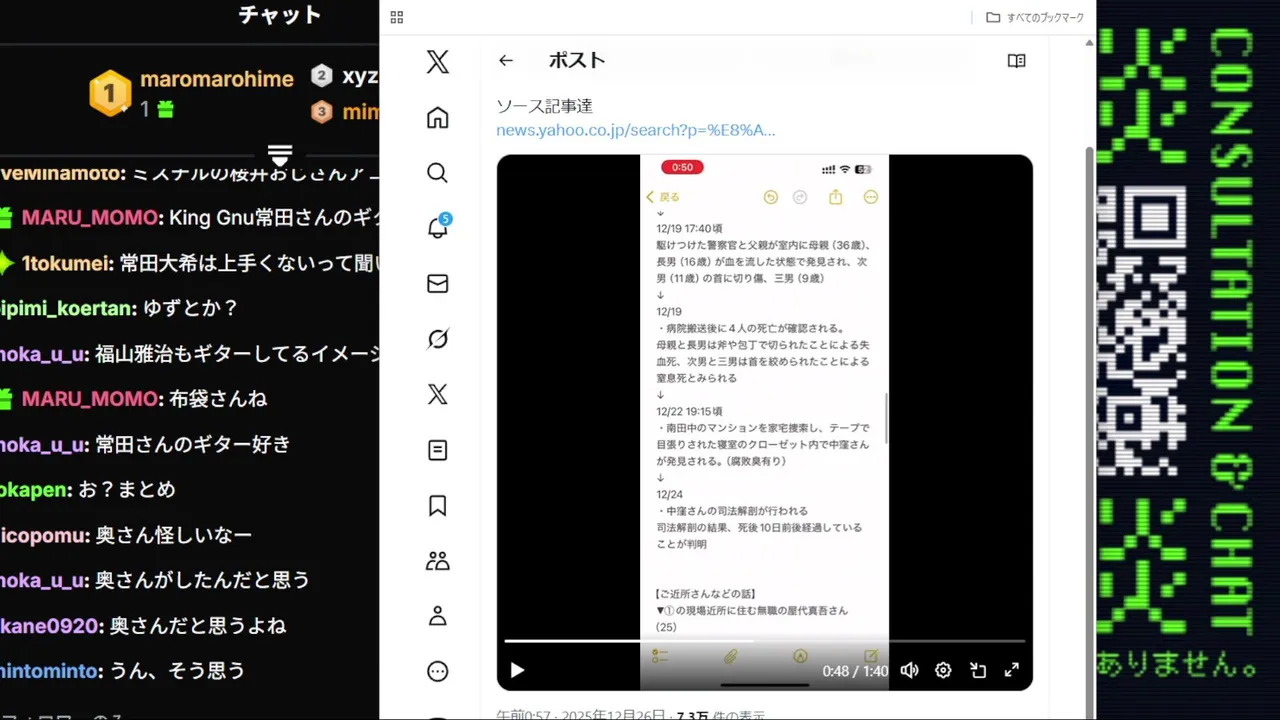Viewport: 1280px width, 720px height.
Task: Open Communities people icon
Action: 437,560
